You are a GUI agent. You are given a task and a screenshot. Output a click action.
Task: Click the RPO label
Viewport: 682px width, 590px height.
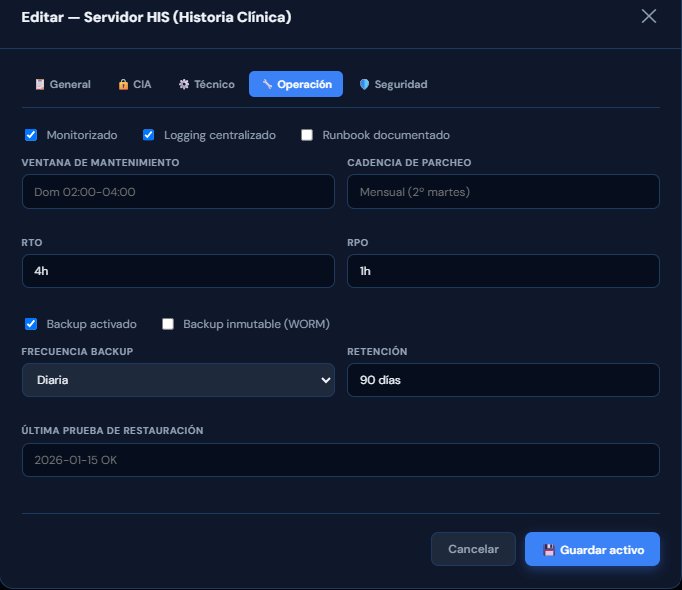pyautogui.click(x=358, y=242)
